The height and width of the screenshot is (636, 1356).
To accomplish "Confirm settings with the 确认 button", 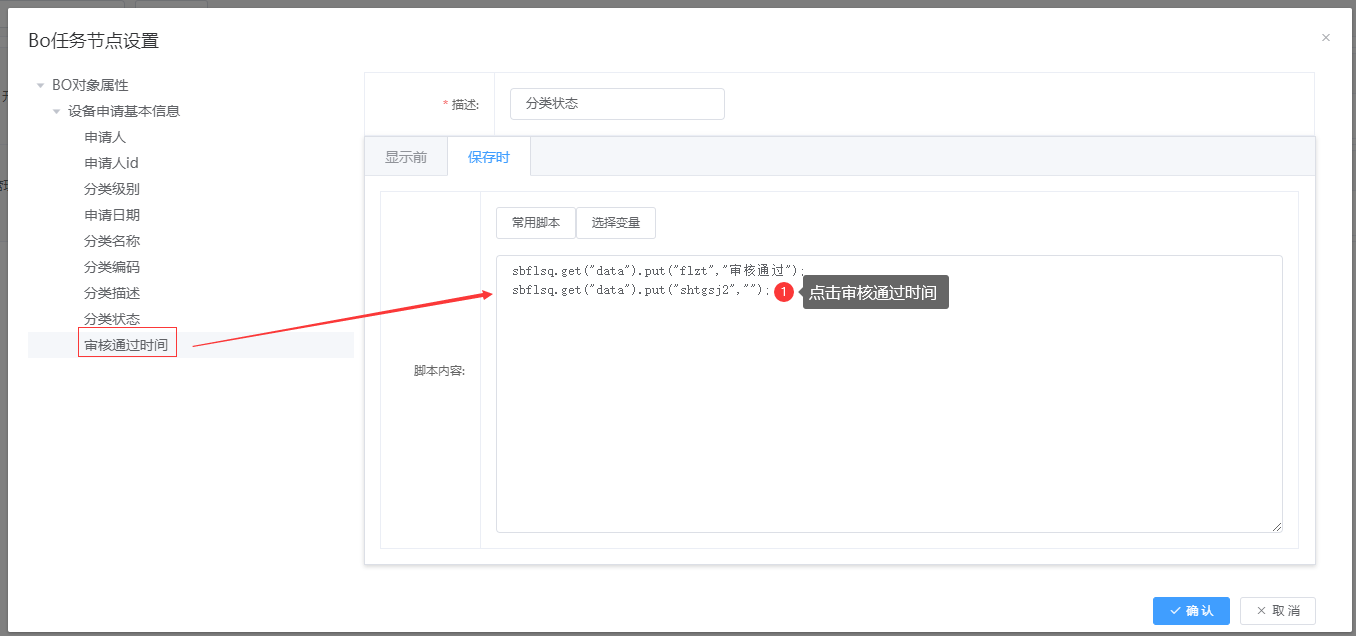I will pyautogui.click(x=1191, y=611).
